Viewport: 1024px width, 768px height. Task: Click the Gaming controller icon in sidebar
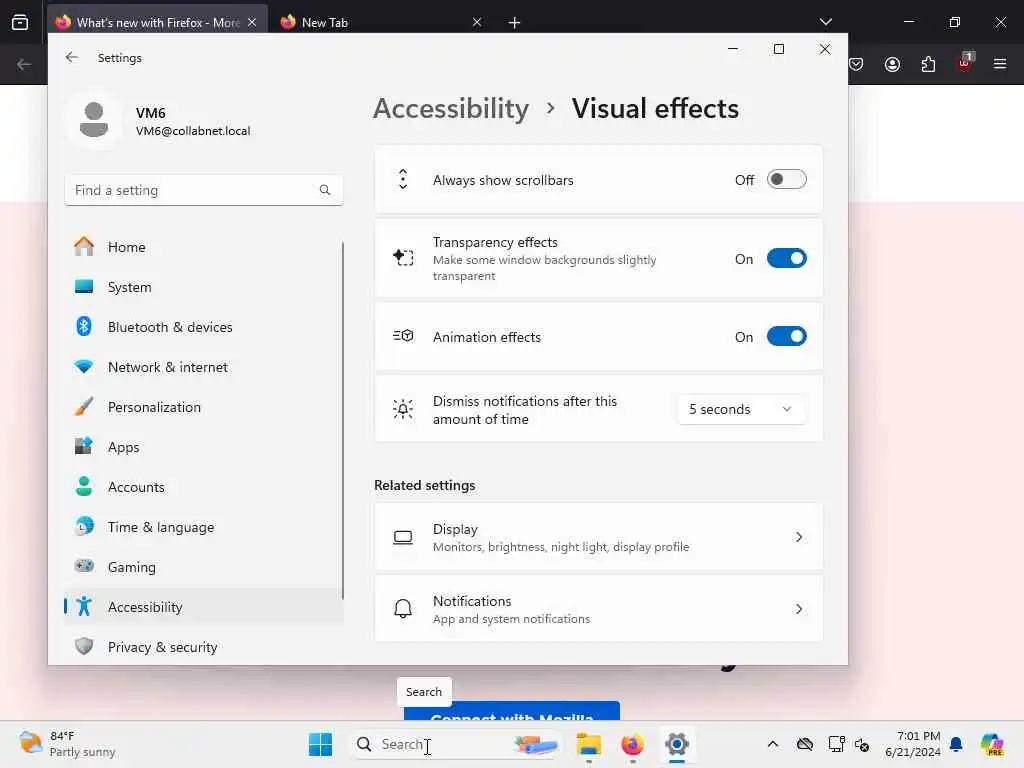point(84,566)
